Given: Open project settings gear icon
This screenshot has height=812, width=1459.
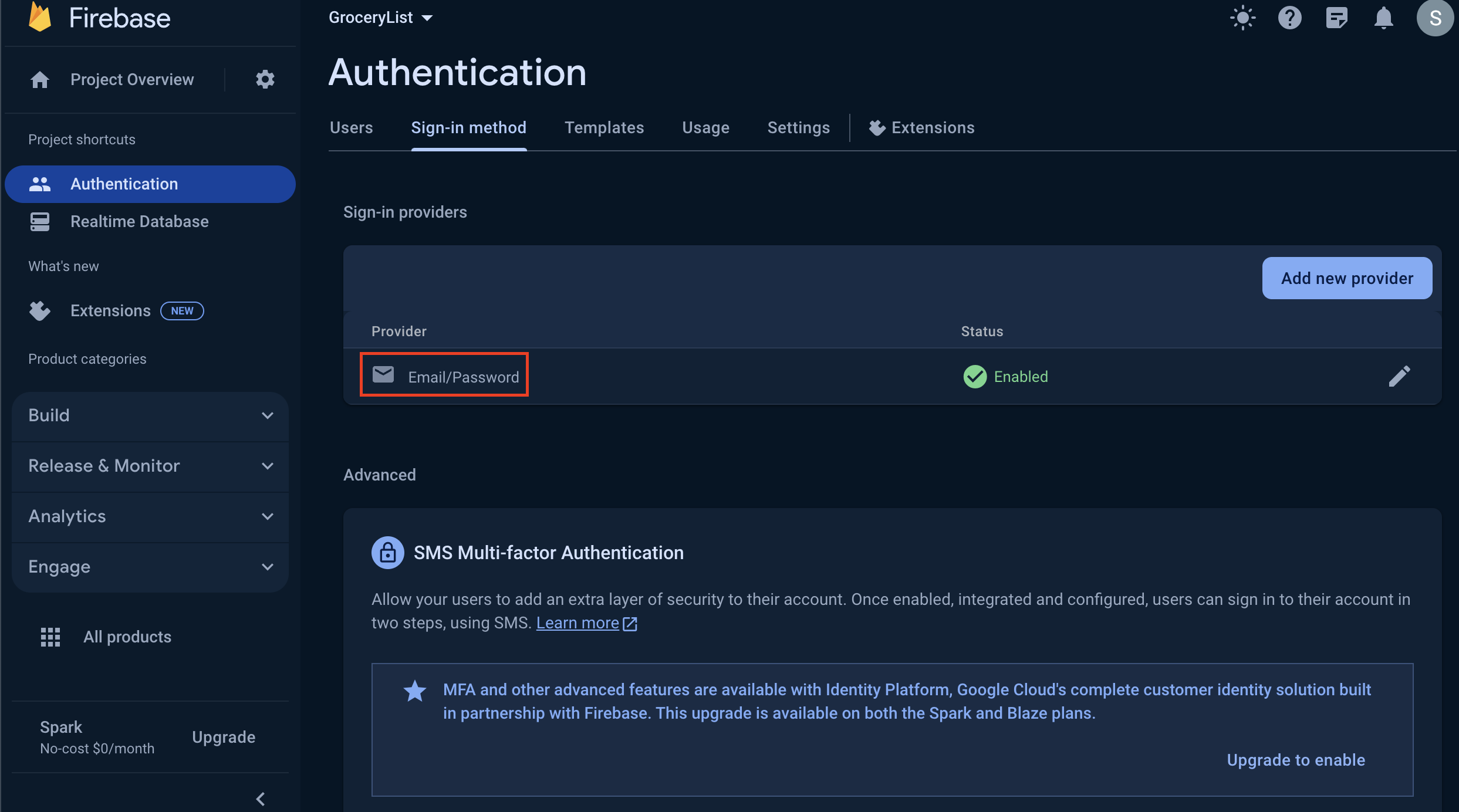Looking at the screenshot, I should [x=265, y=79].
